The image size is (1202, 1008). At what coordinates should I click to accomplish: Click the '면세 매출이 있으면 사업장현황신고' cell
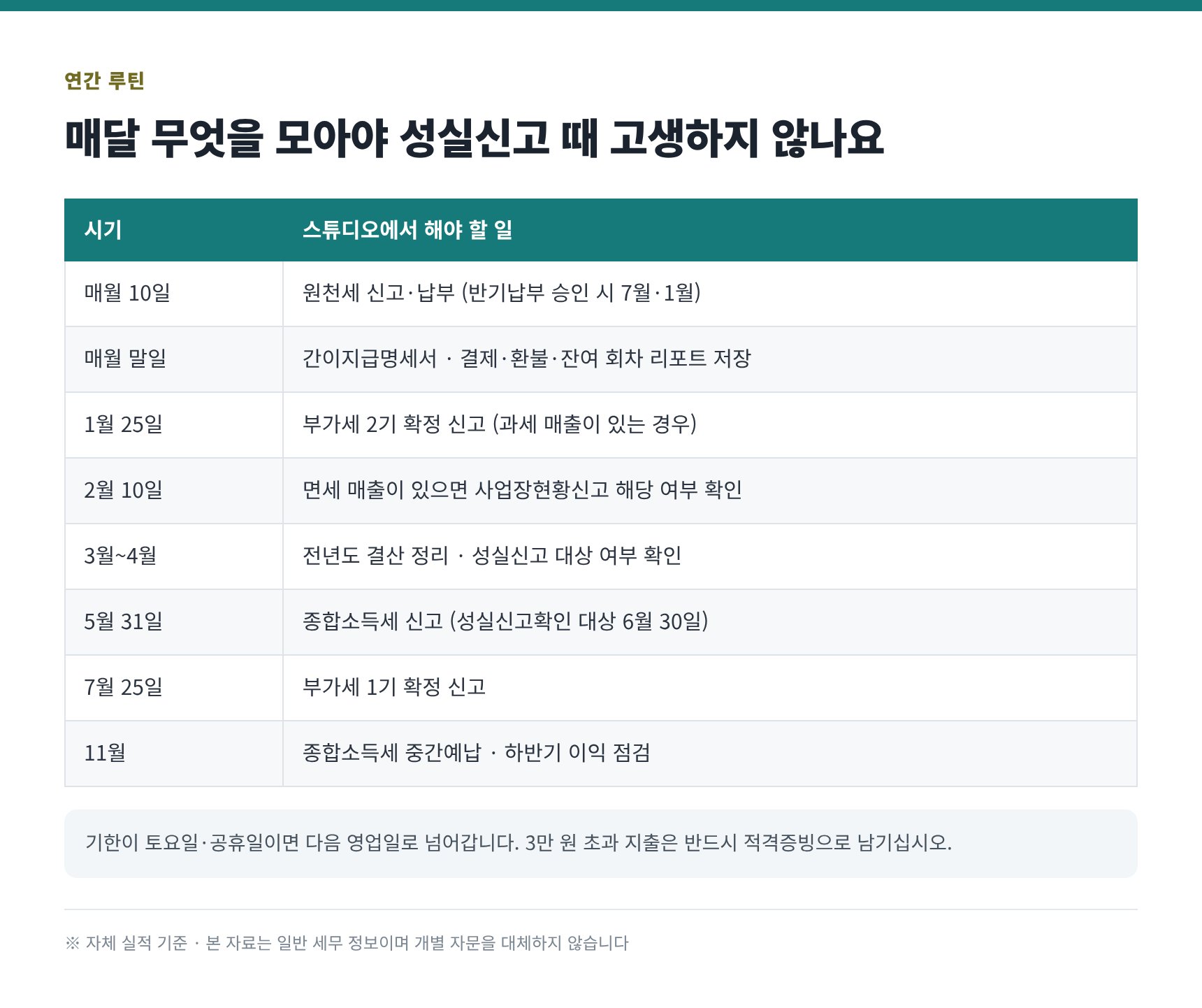coord(710,491)
